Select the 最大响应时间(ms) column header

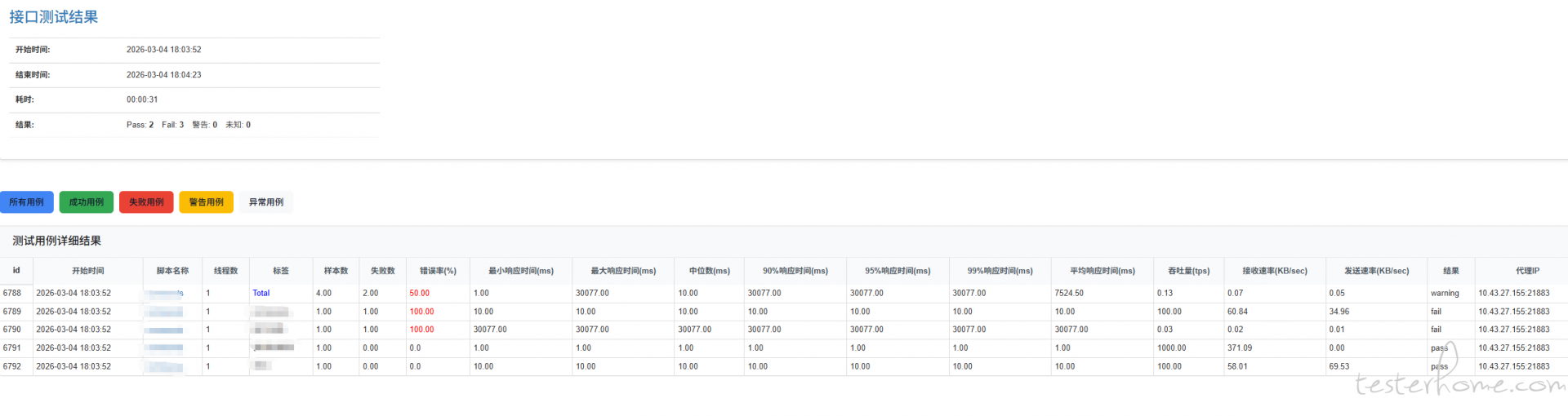coord(623,271)
